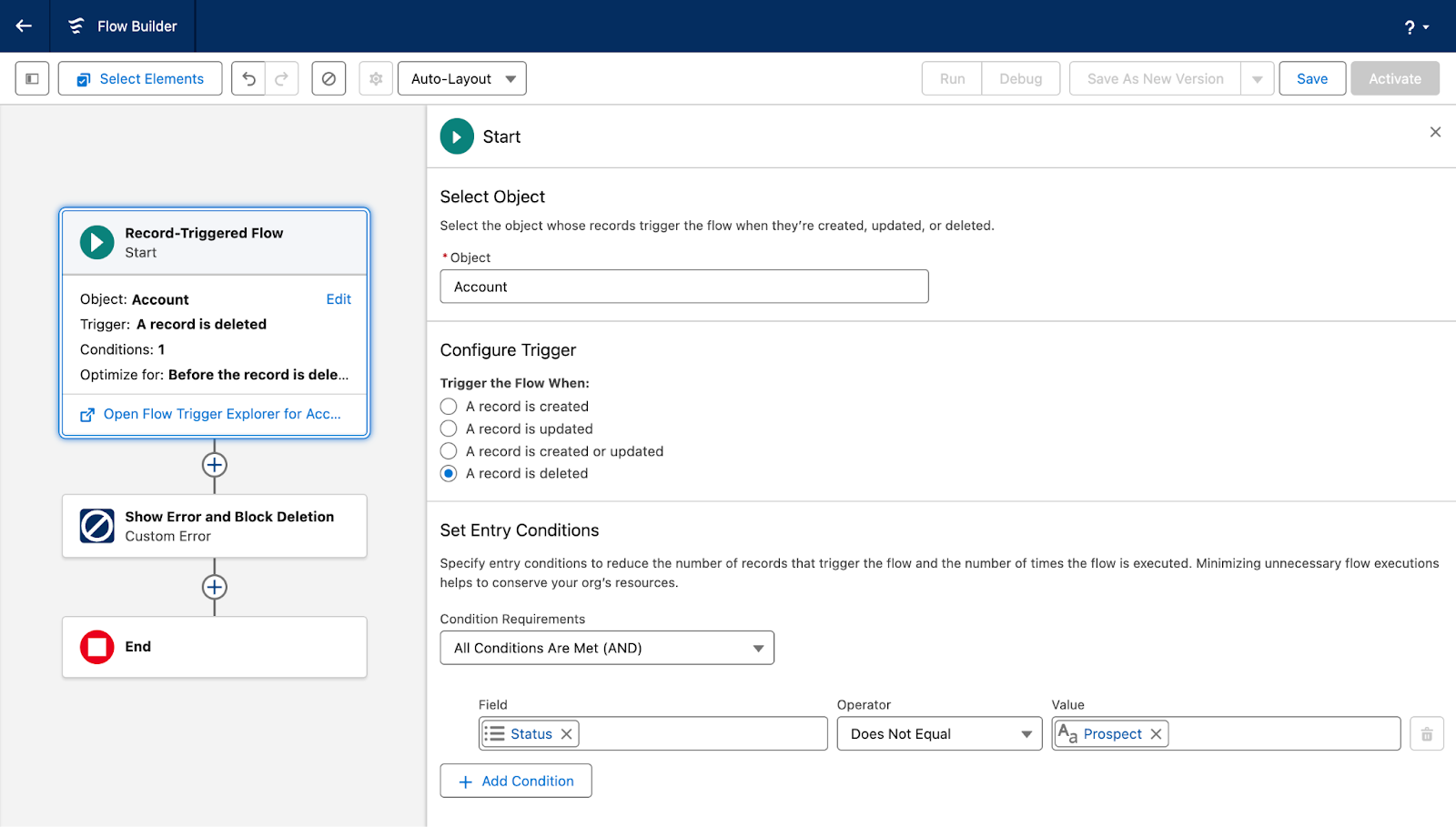The image size is (1456, 827).
Task: Click the Value input box
Action: [1226, 733]
